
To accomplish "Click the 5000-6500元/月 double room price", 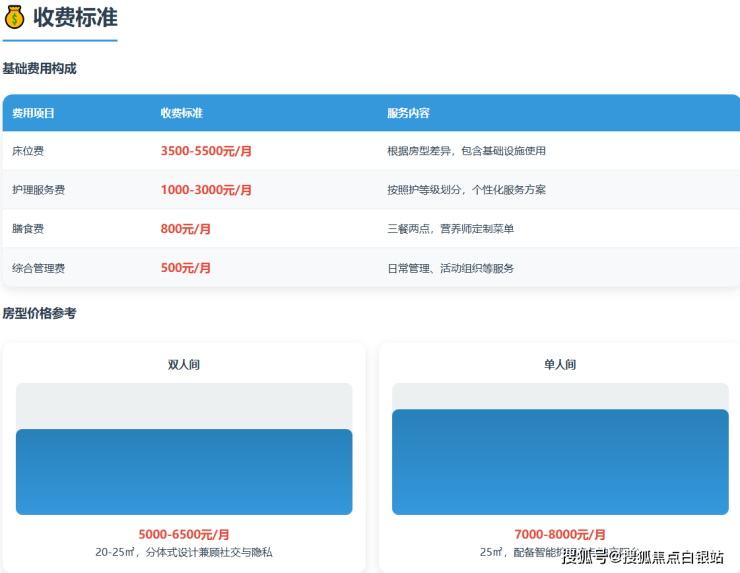I will 184,535.
